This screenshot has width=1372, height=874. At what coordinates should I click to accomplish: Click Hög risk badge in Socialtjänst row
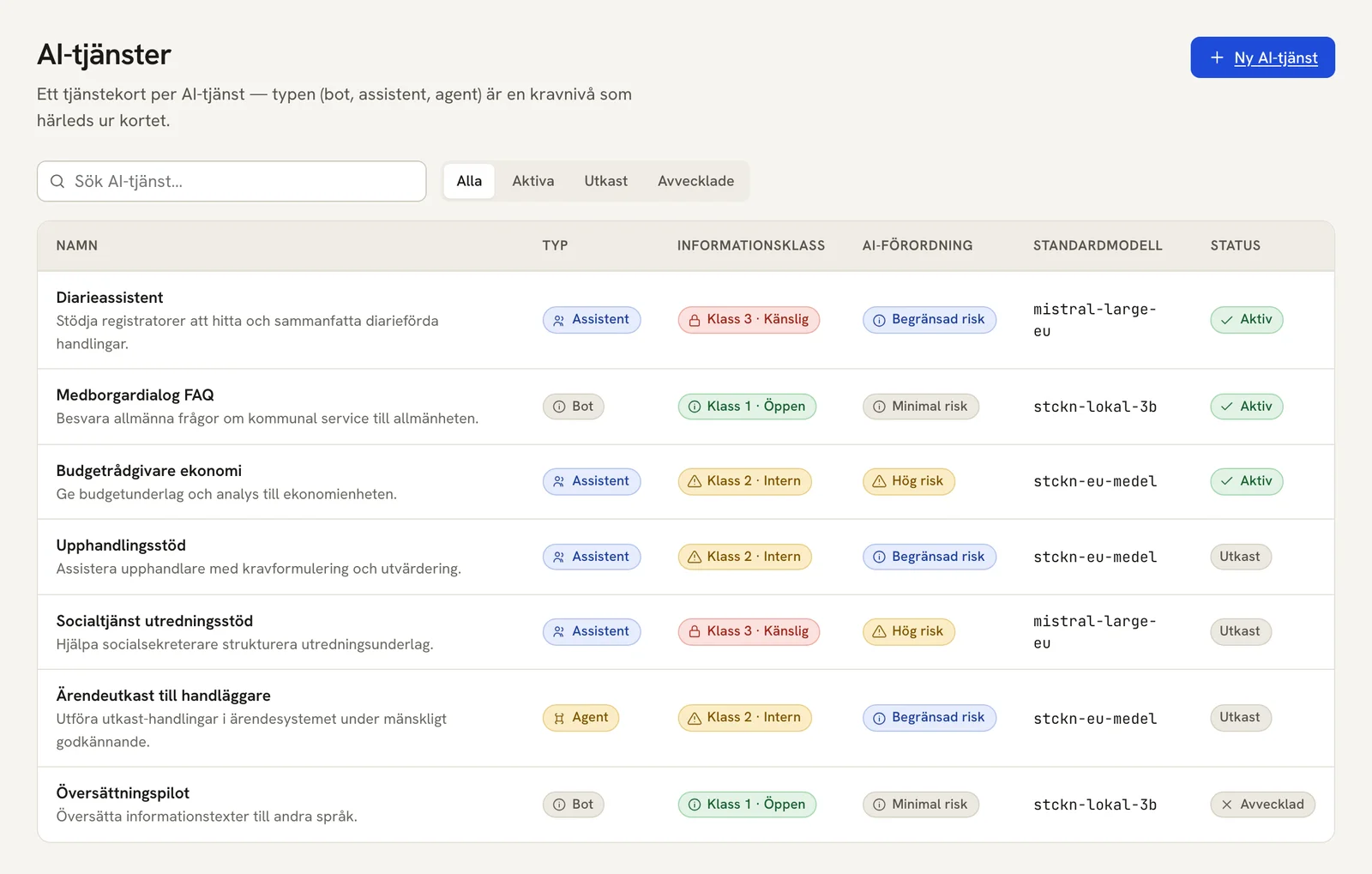(908, 631)
